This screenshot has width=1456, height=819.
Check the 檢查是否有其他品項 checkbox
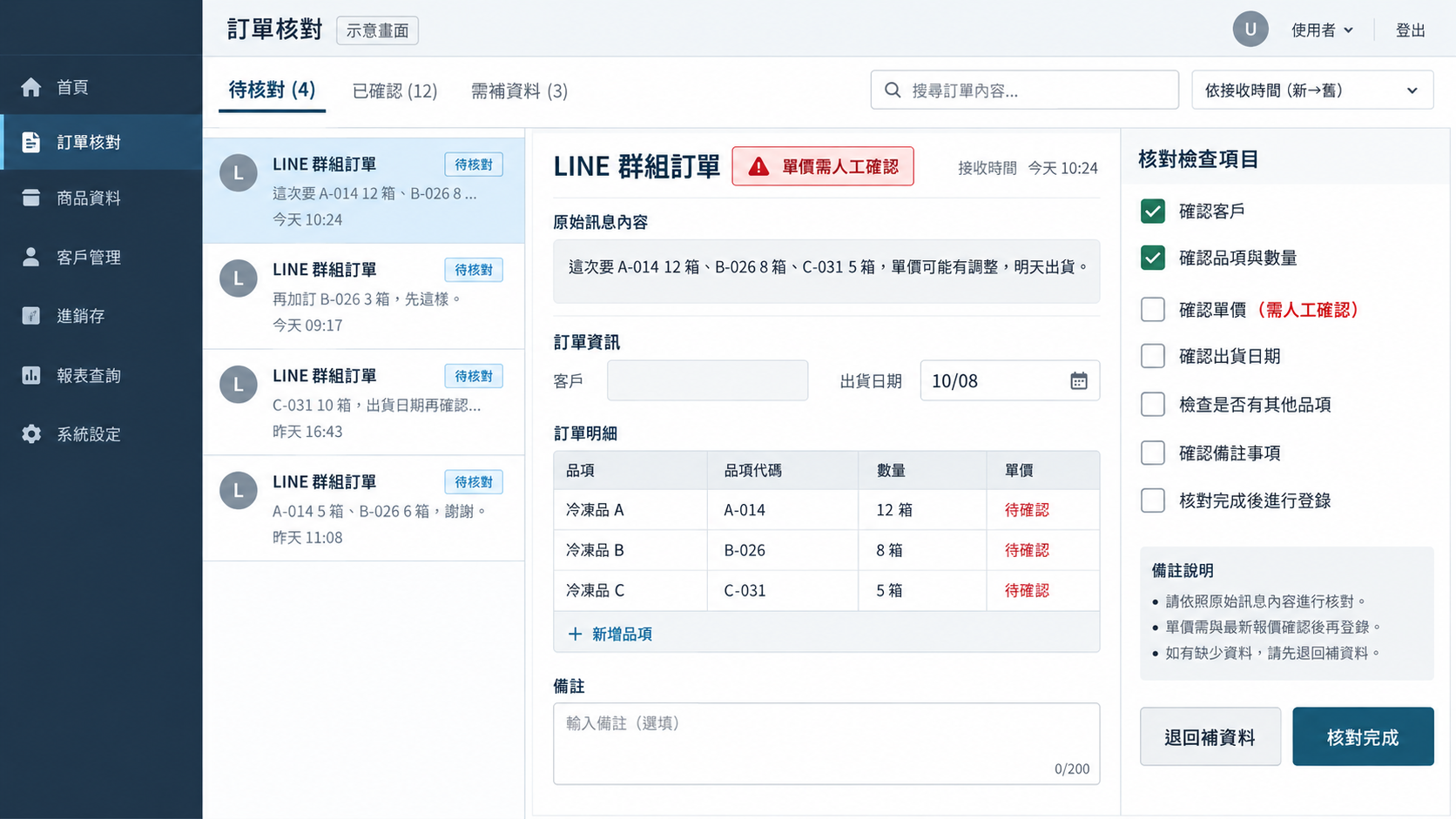click(x=1153, y=404)
